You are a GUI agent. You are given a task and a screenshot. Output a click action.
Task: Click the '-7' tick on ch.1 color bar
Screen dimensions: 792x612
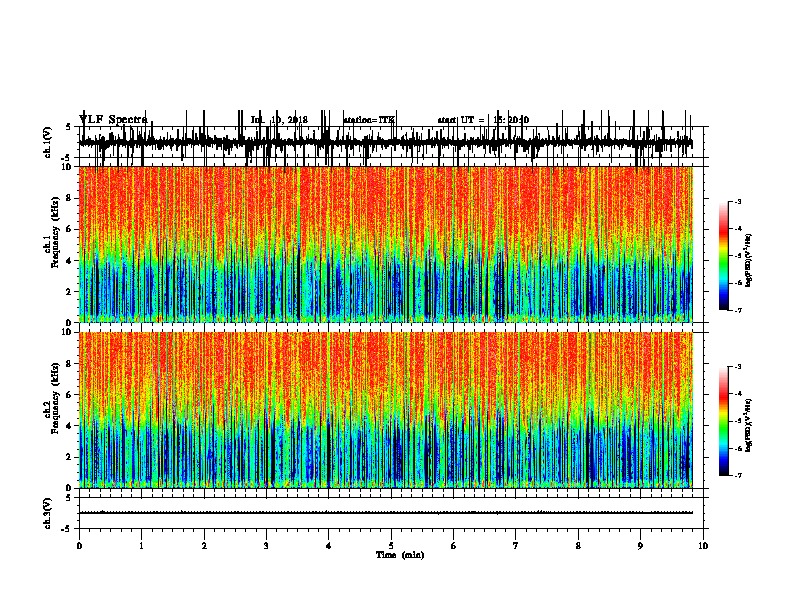[x=738, y=310]
